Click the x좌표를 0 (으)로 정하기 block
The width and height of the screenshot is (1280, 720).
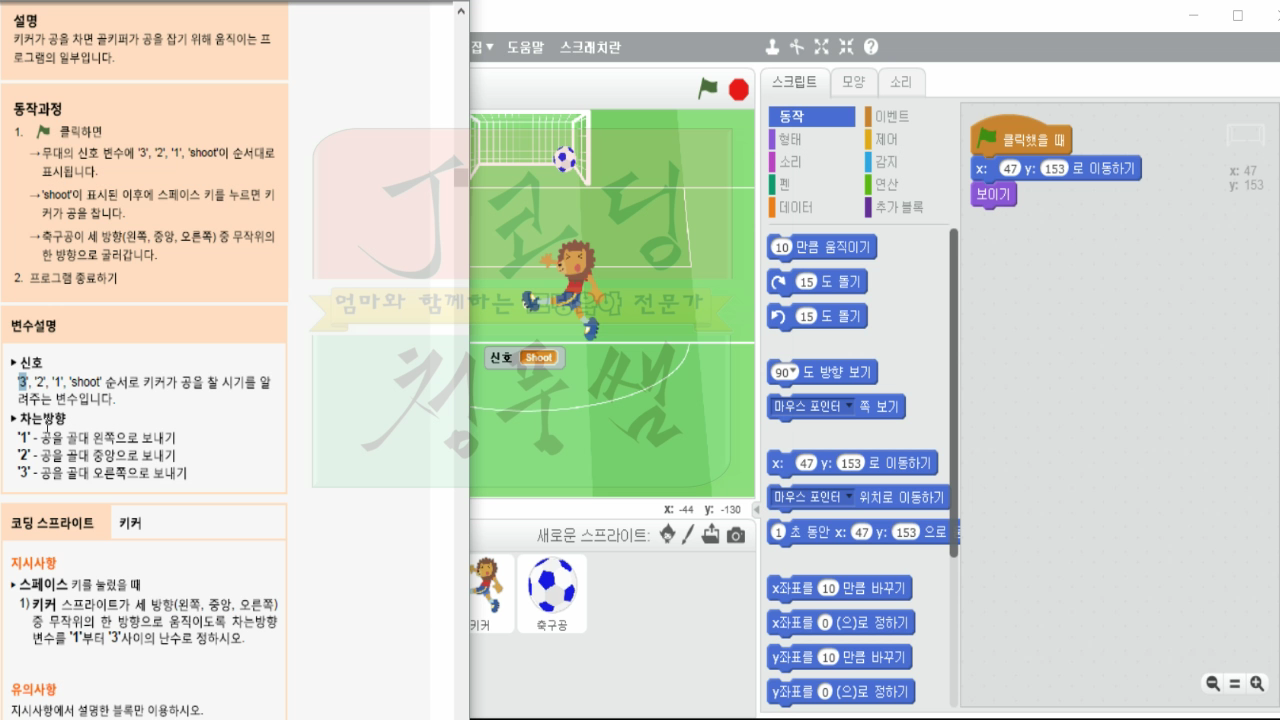click(841, 623)
